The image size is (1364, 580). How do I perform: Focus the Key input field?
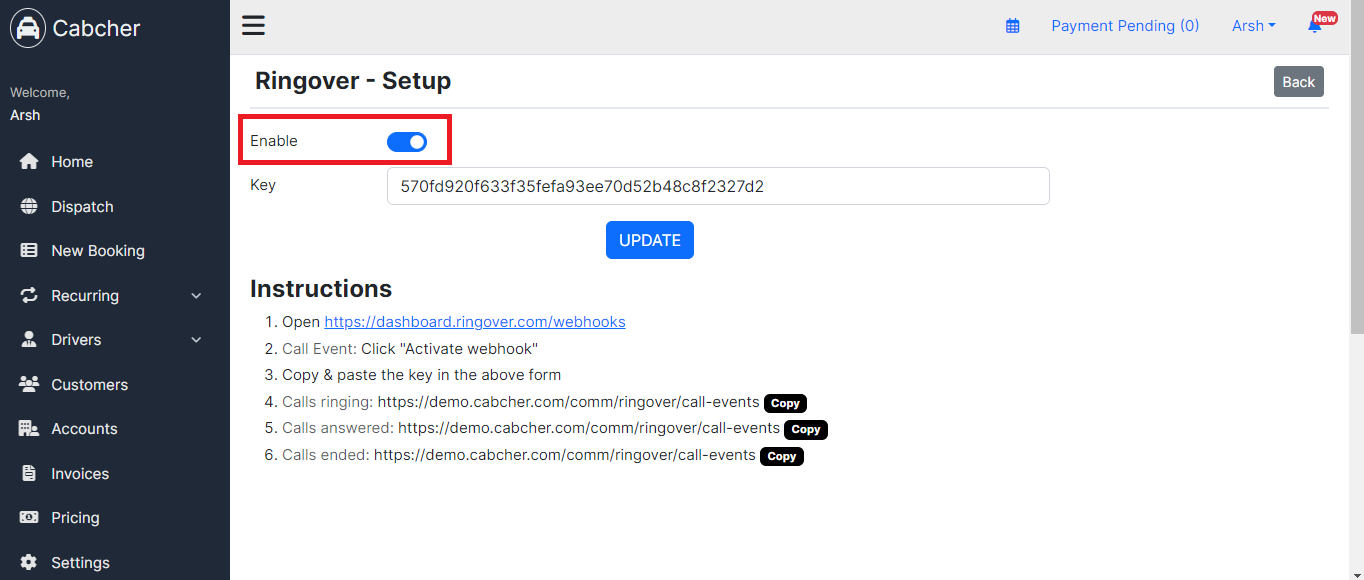point(718,186)
